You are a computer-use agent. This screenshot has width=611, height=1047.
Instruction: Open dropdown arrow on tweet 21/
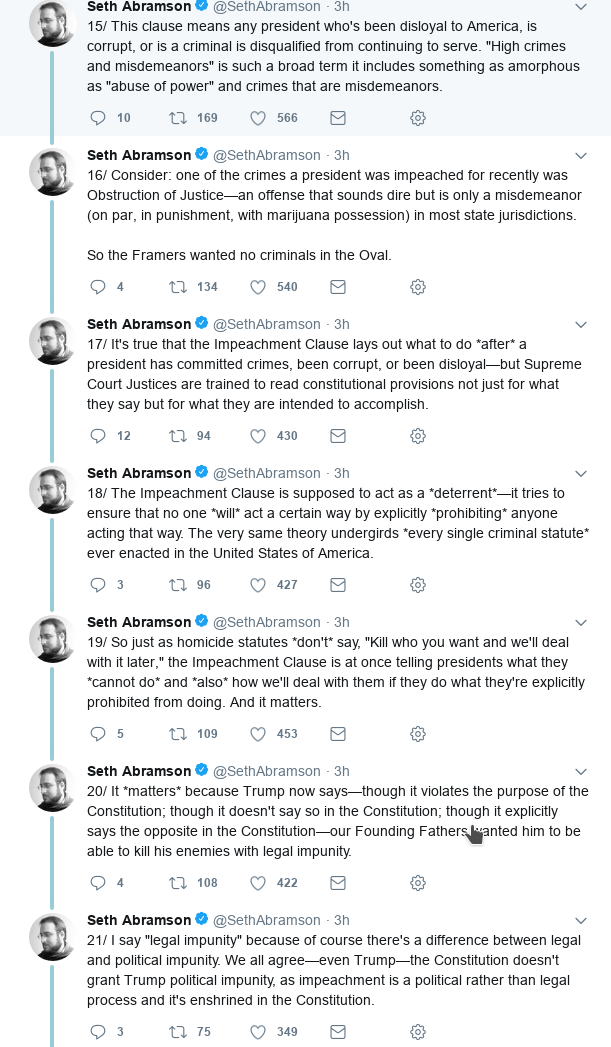[581, 921]
